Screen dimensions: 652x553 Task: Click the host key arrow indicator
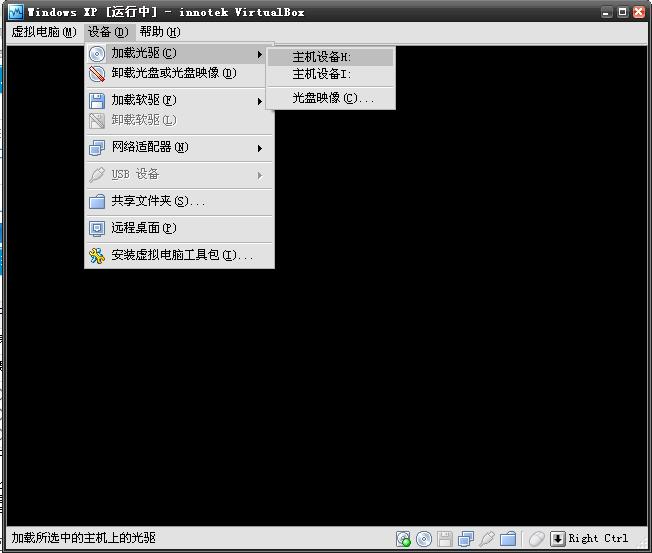click(557, 539)
